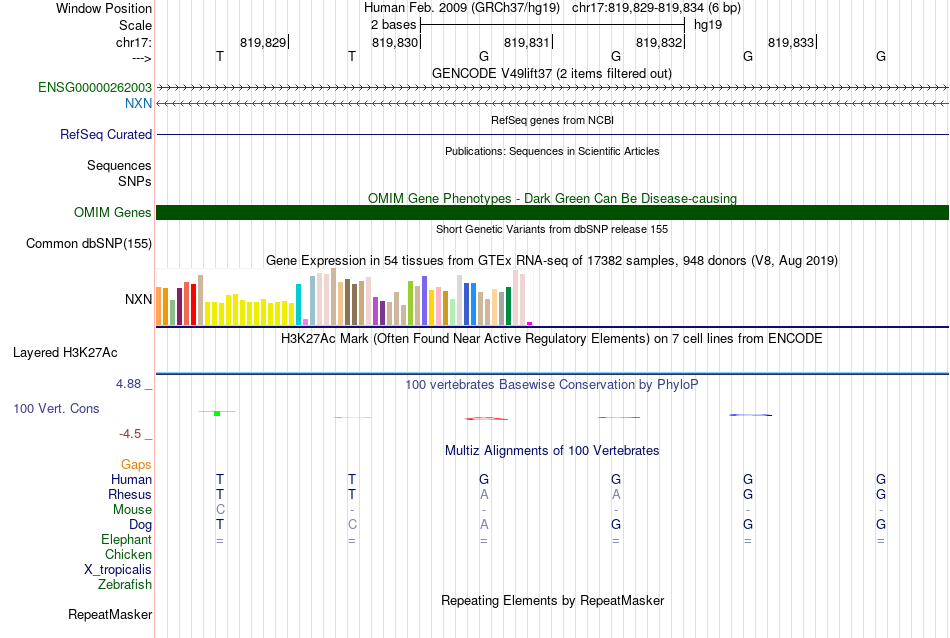Click the Scale track label
The height and width of the screenshot is (638, 950).
pos(135,25)
